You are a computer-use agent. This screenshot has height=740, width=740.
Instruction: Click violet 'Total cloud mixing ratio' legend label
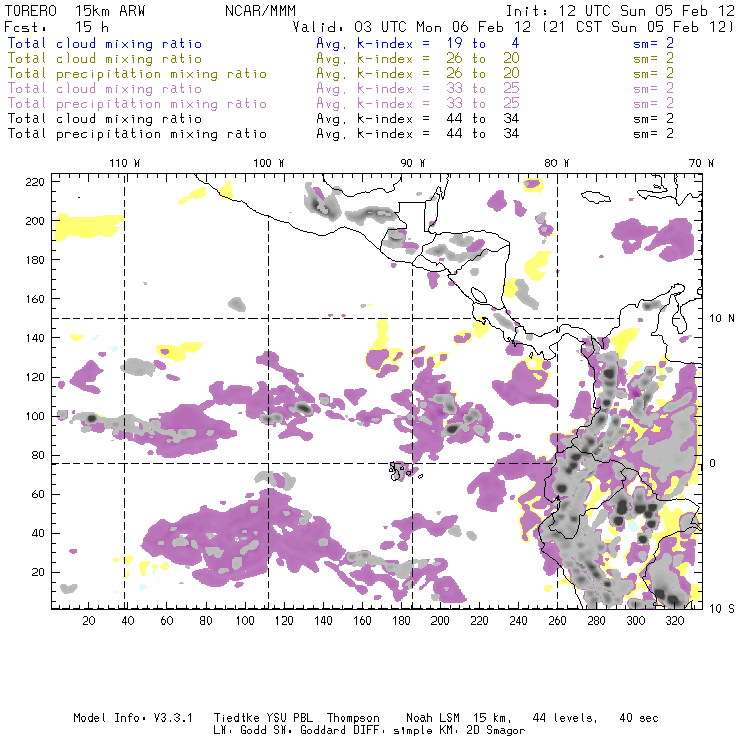click(x=105, y=89)
